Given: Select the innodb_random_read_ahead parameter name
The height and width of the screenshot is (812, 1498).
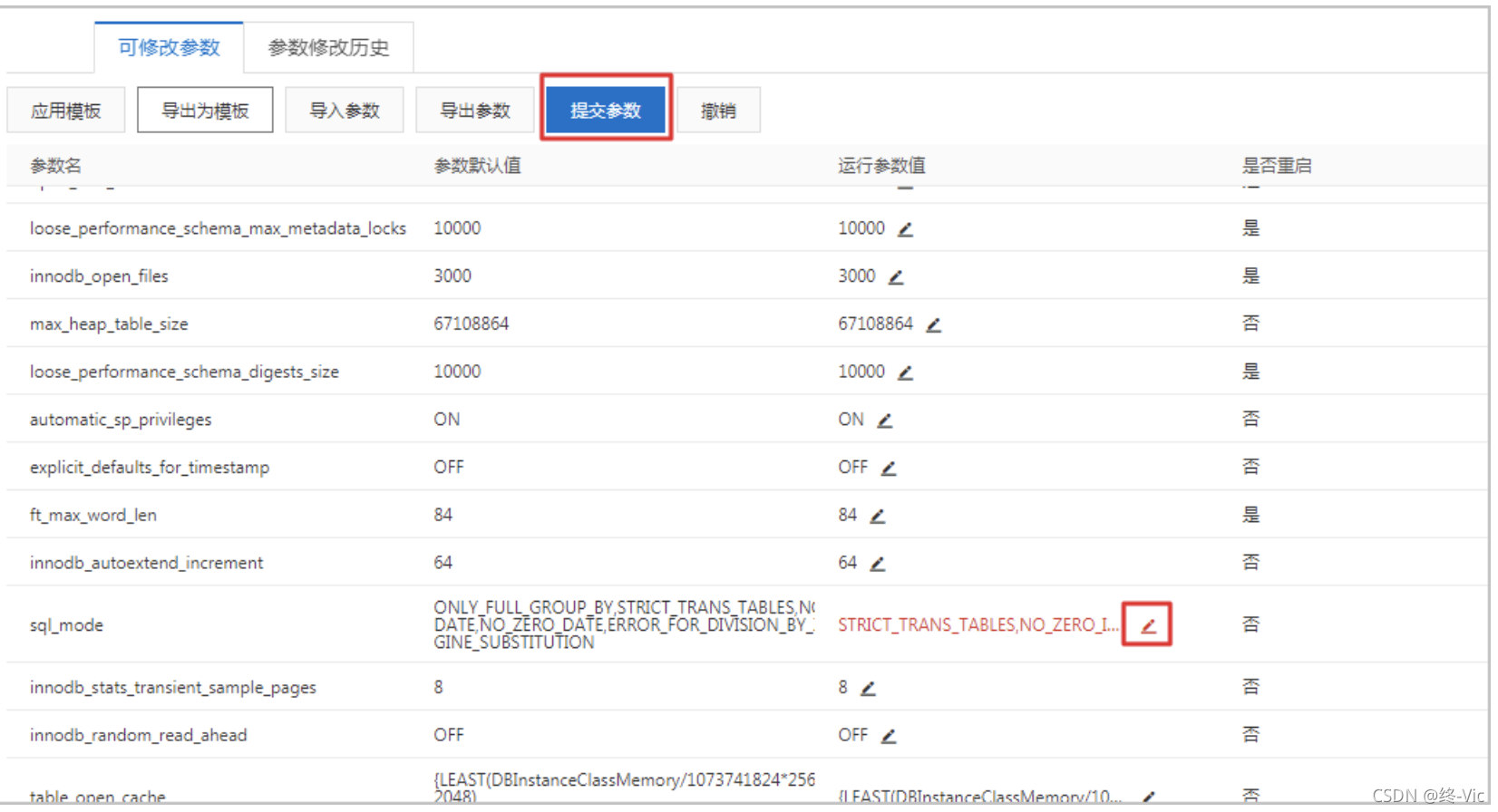Looking at the screenshot, I should [138, 736].
